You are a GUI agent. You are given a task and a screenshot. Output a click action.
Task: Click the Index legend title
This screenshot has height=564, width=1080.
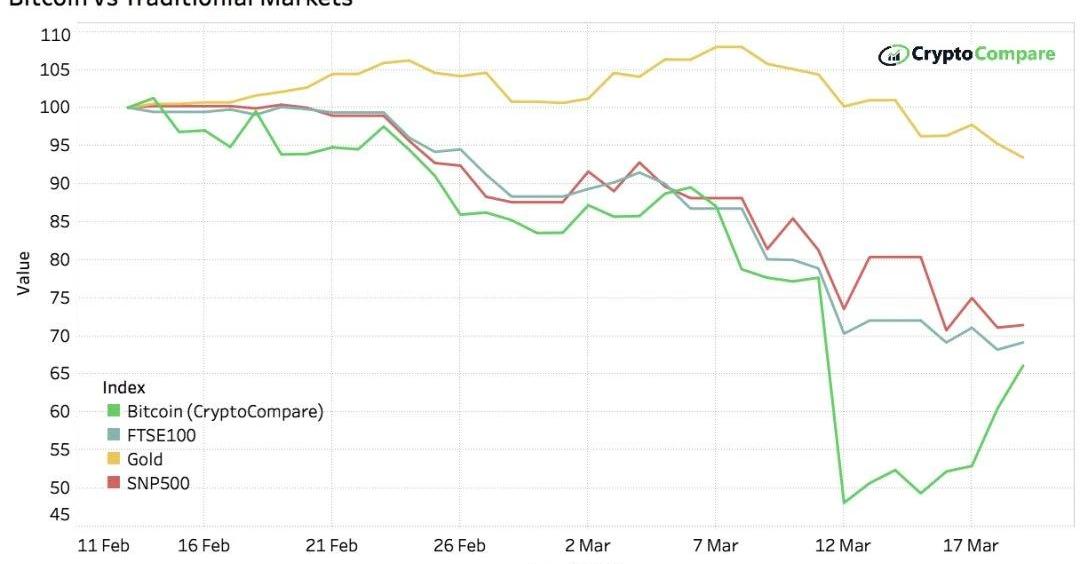point(124,387)
